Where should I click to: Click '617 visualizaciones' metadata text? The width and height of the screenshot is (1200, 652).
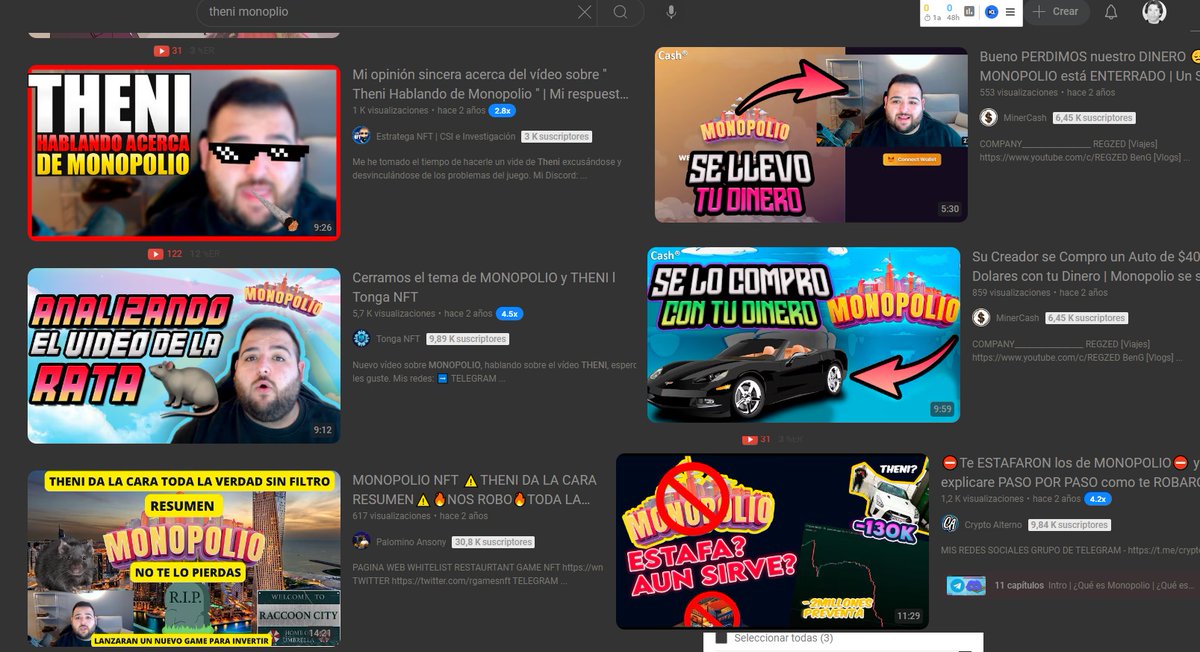(391, 516)
